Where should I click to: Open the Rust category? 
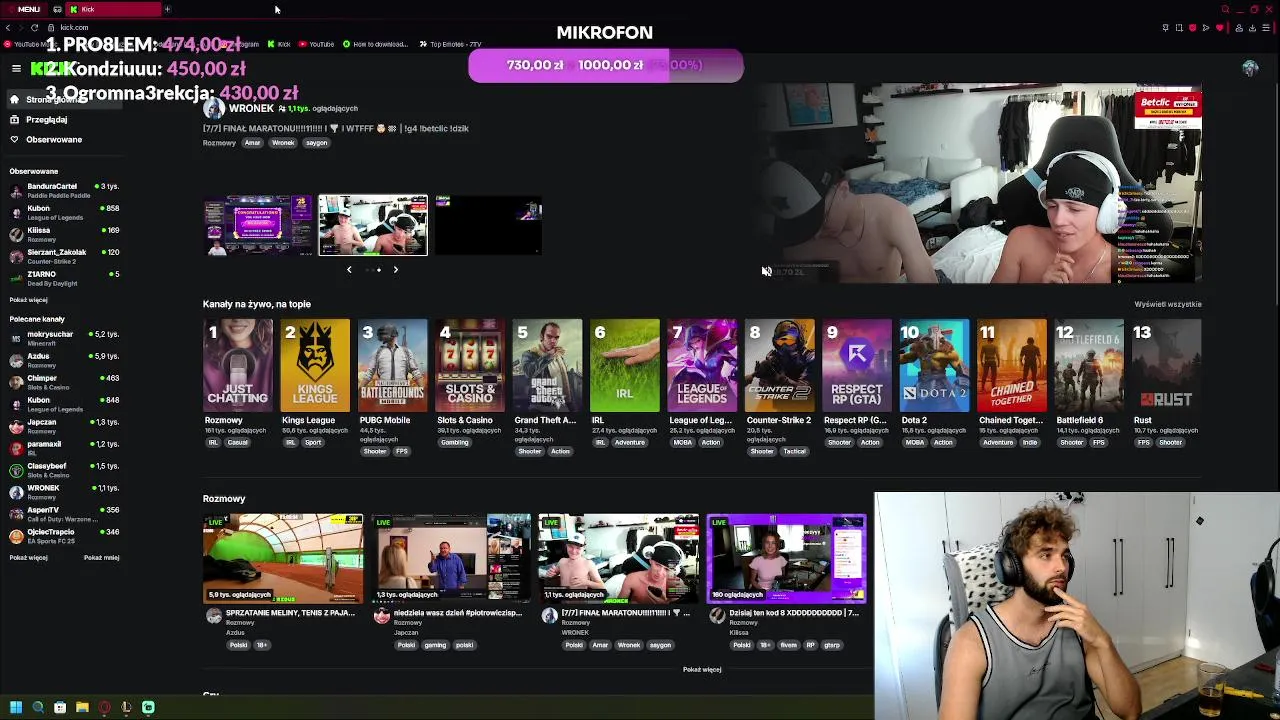1166,365
